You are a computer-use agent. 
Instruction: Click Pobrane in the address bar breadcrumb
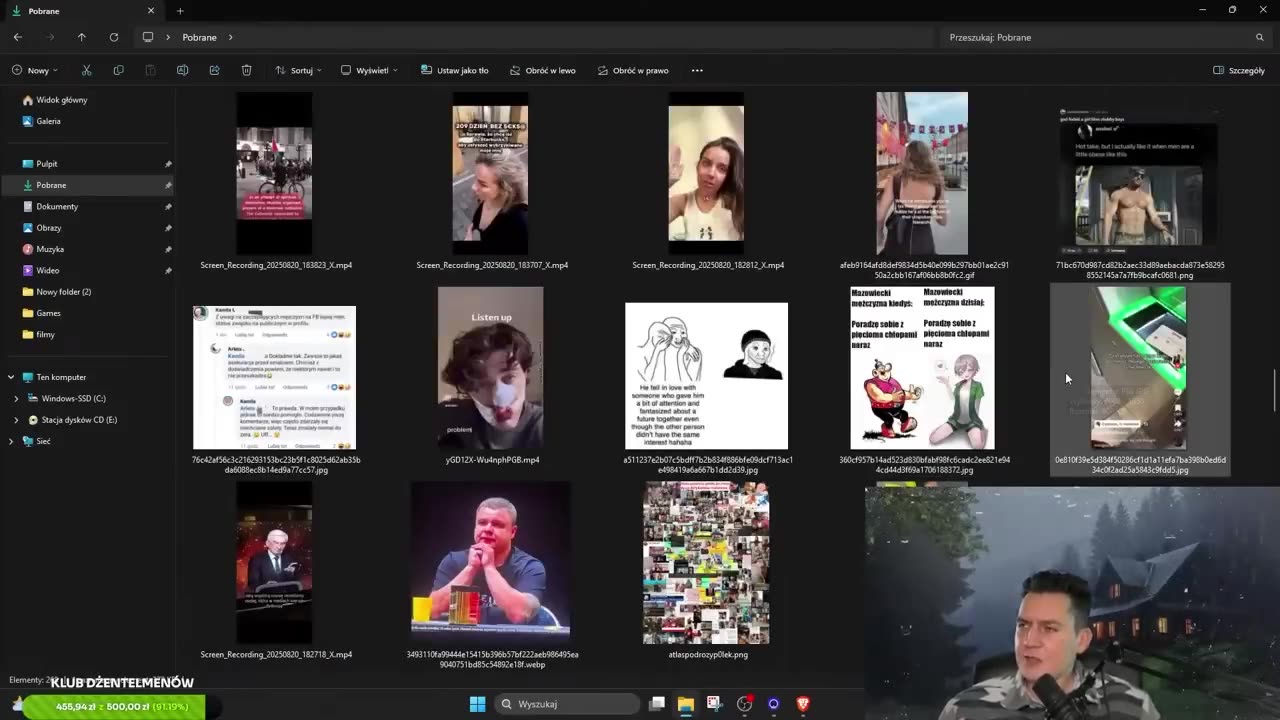click(x=199, y=37)
